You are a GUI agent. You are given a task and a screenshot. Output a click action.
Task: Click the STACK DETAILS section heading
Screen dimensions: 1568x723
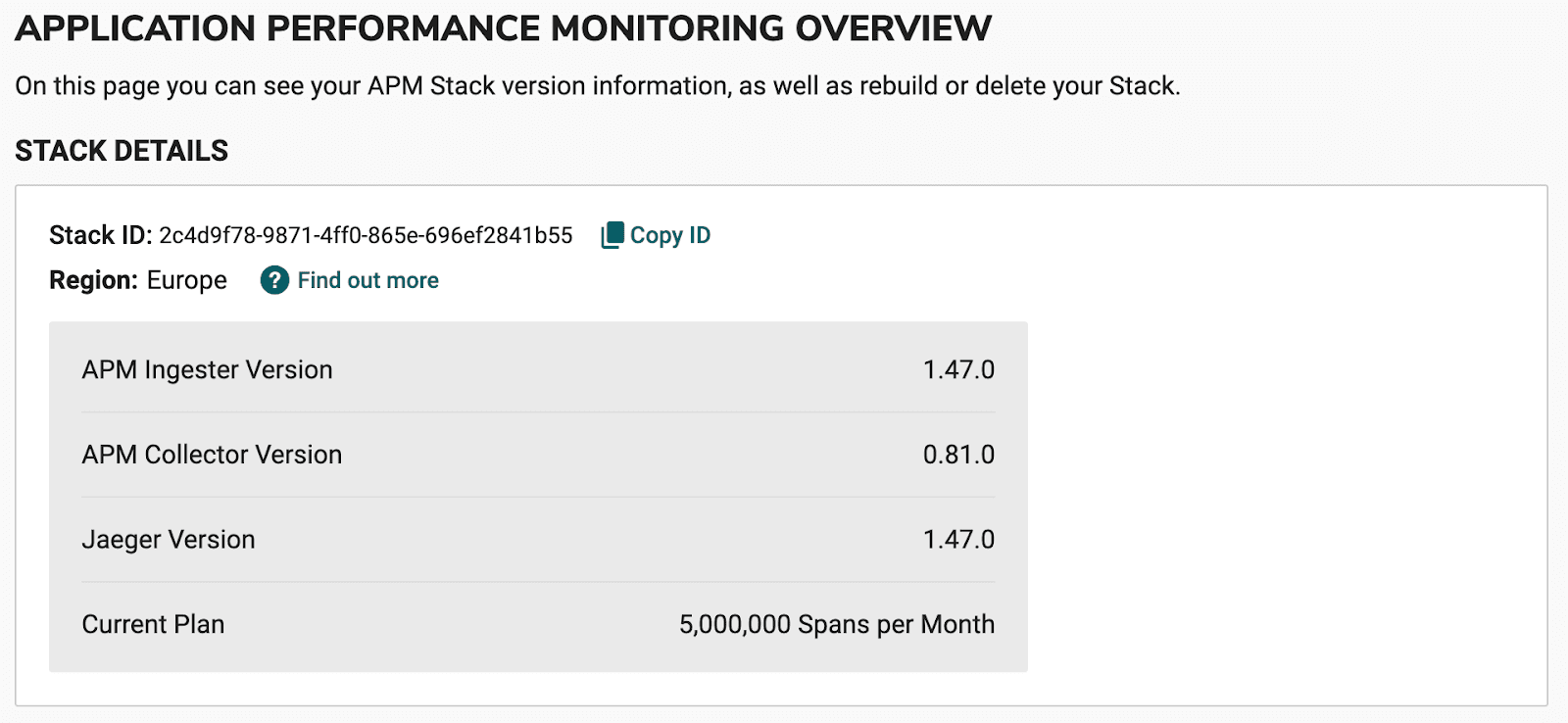point(121,151)
